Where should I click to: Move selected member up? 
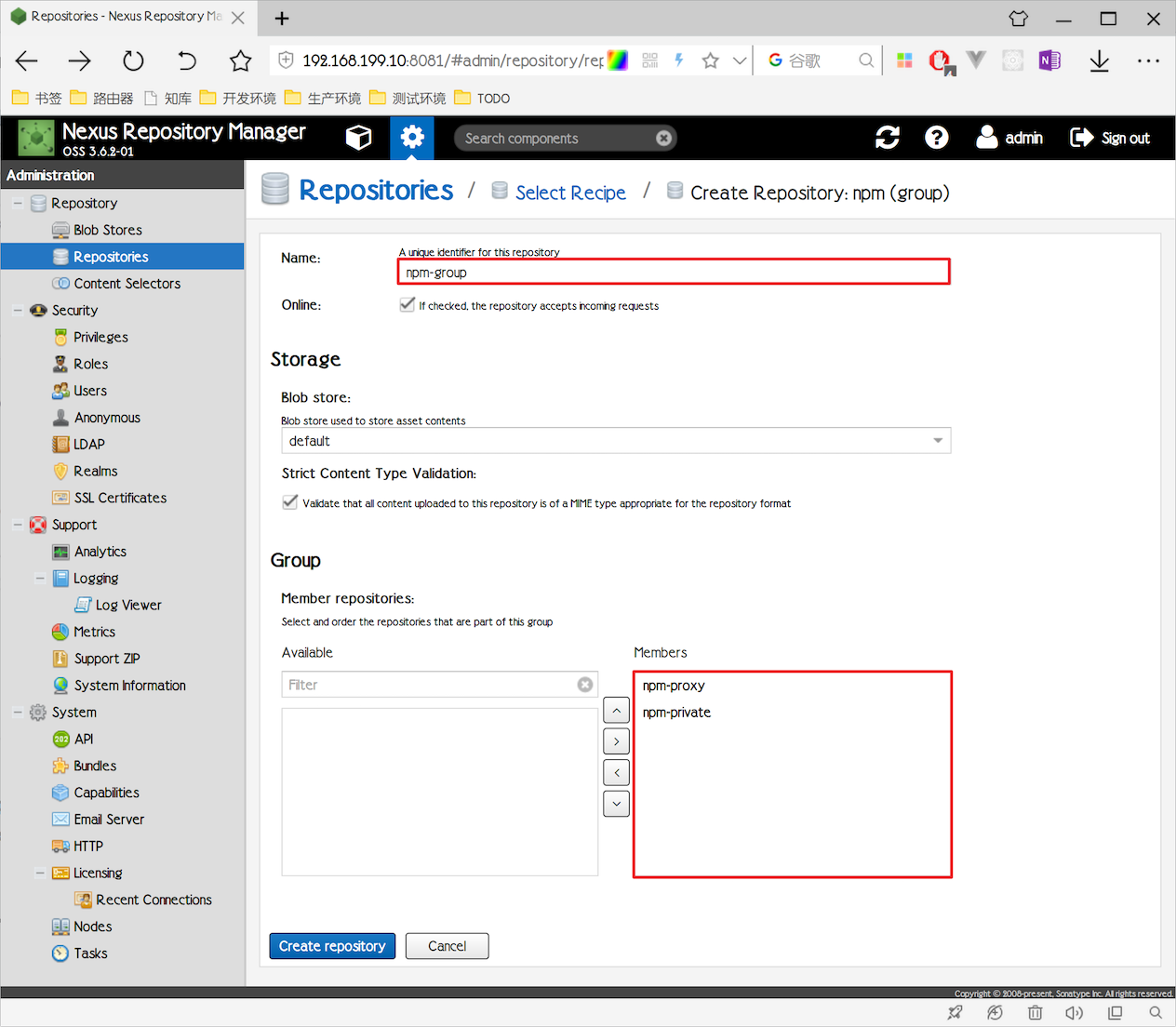click(x=617, y=711)
